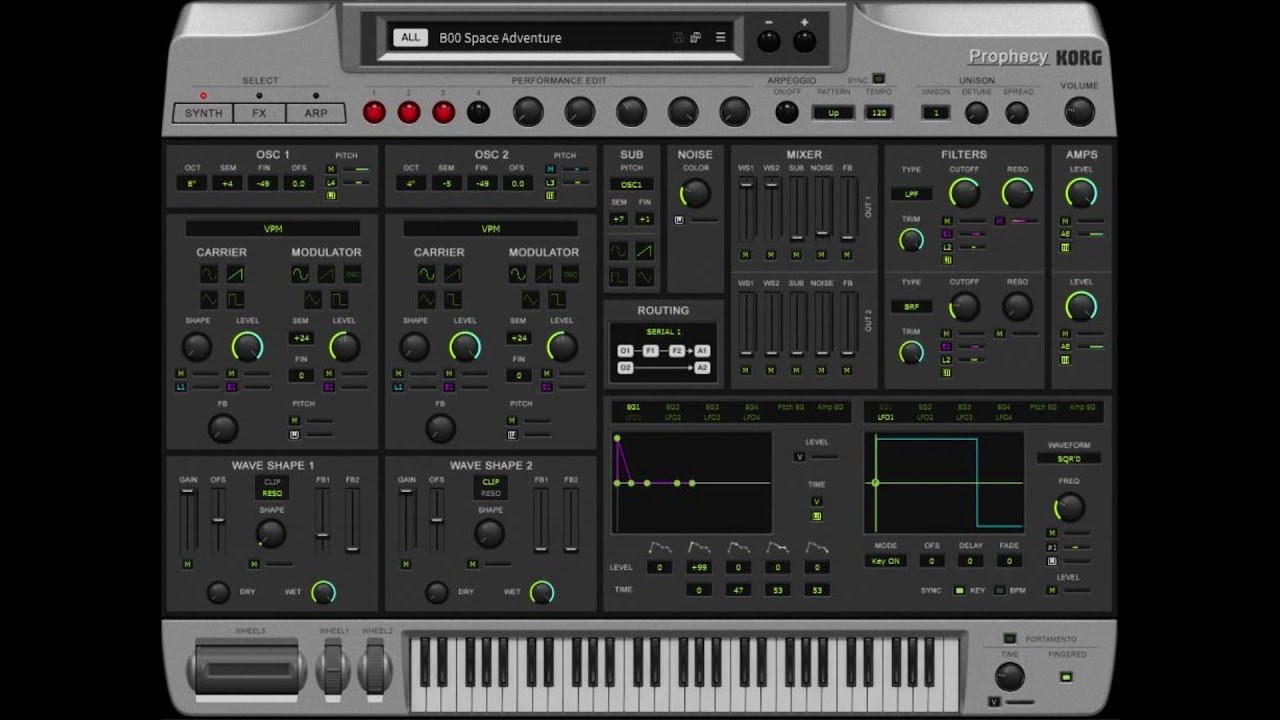Image resolution: width=1280 pixels, height=720 pixels.
Task: Toggle performance edit button 3
Action: tap(444, 112)
